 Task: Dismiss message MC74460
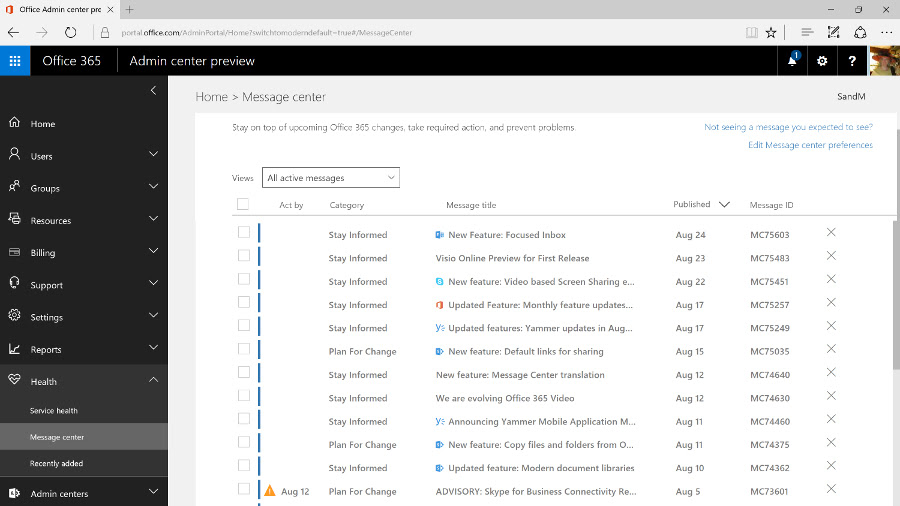click(x=831, y=419)
